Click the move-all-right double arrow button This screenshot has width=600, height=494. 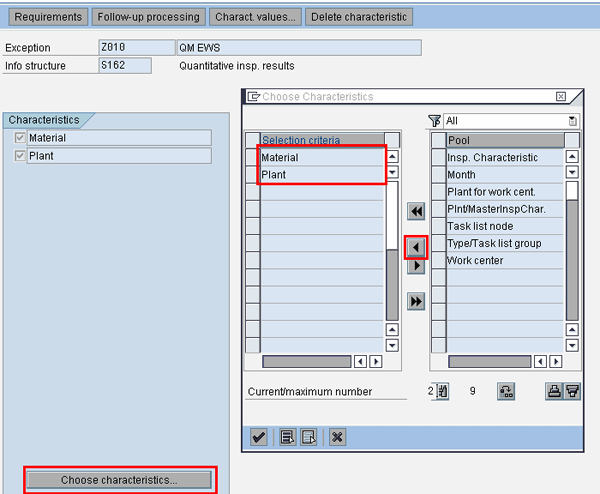point(416,301)
